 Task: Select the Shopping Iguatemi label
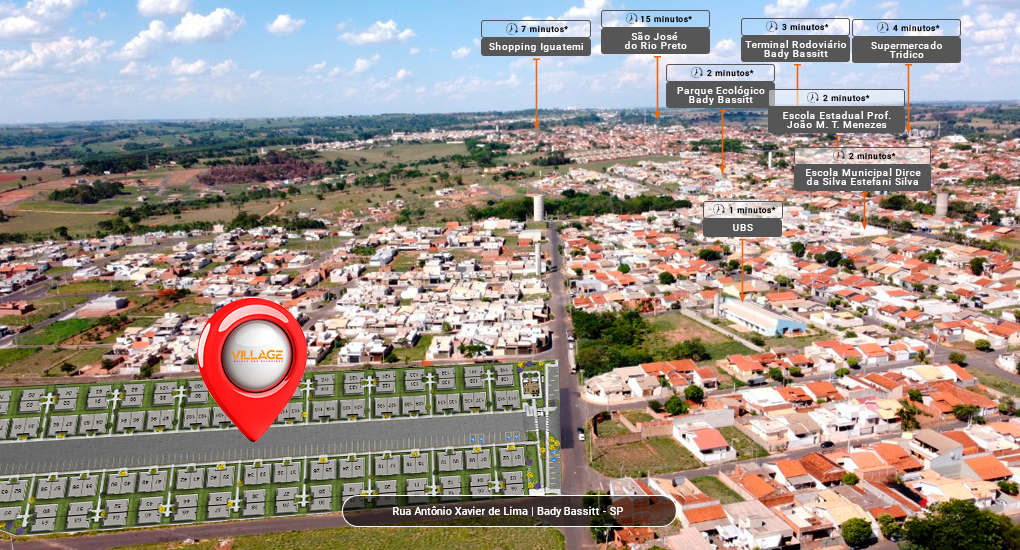536,47
